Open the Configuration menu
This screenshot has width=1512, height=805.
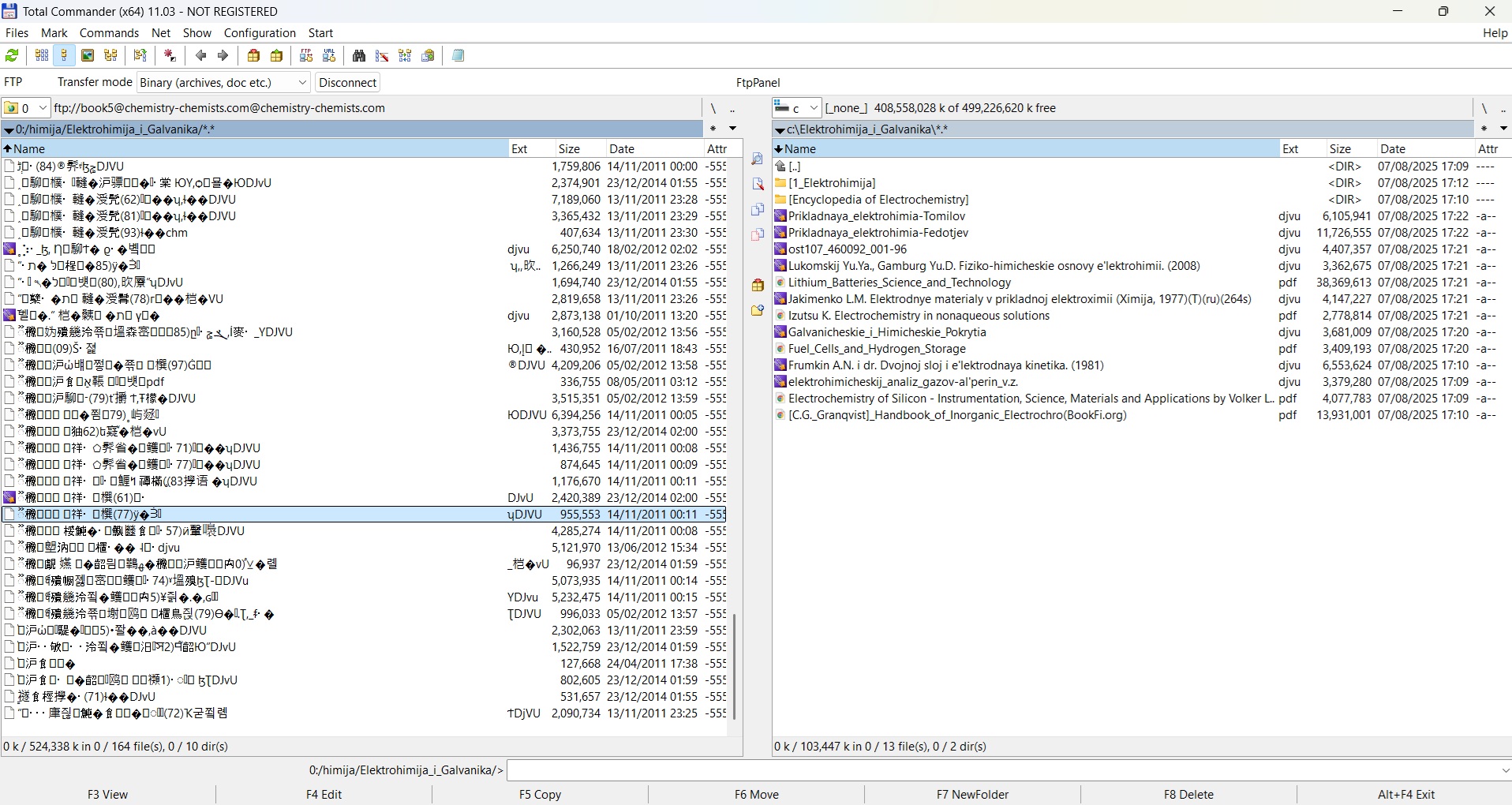click(x=260, y=33)
